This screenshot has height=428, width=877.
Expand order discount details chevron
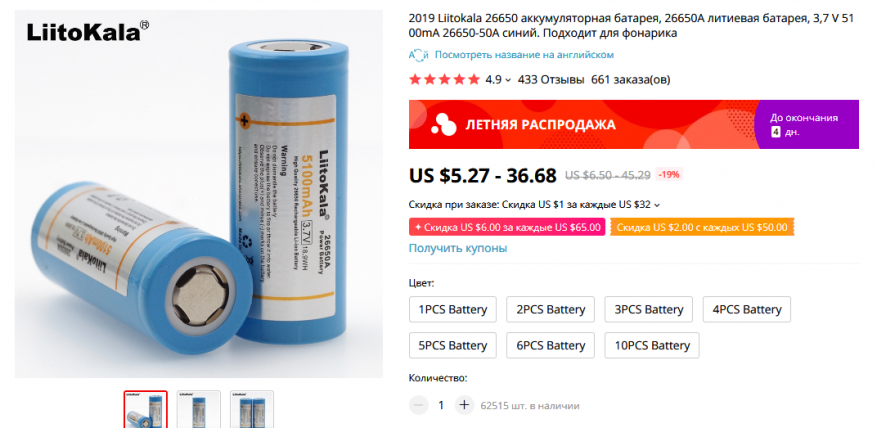point(657,205)
